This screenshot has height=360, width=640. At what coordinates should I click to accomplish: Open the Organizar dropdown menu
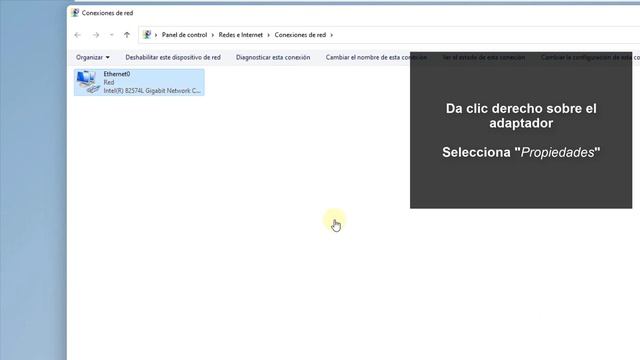point(93,57)
